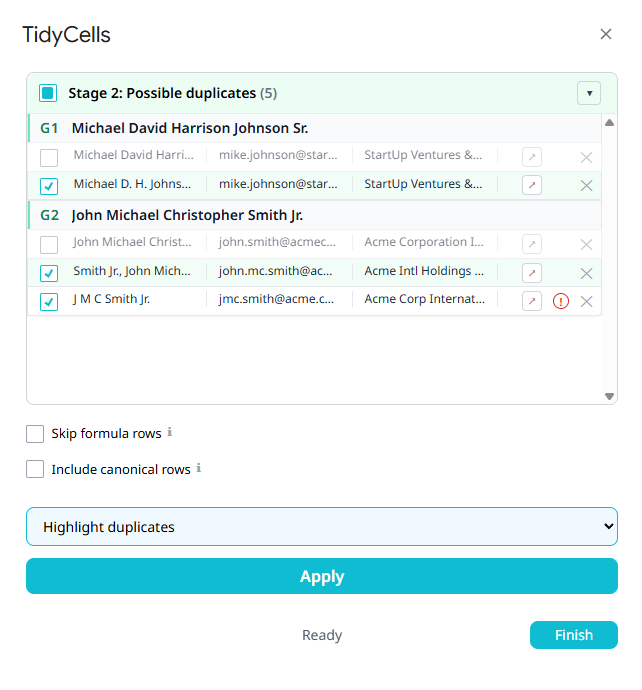Uncheck the J M C Smith Jr. row
642x690 pixels.
[49, 301]
